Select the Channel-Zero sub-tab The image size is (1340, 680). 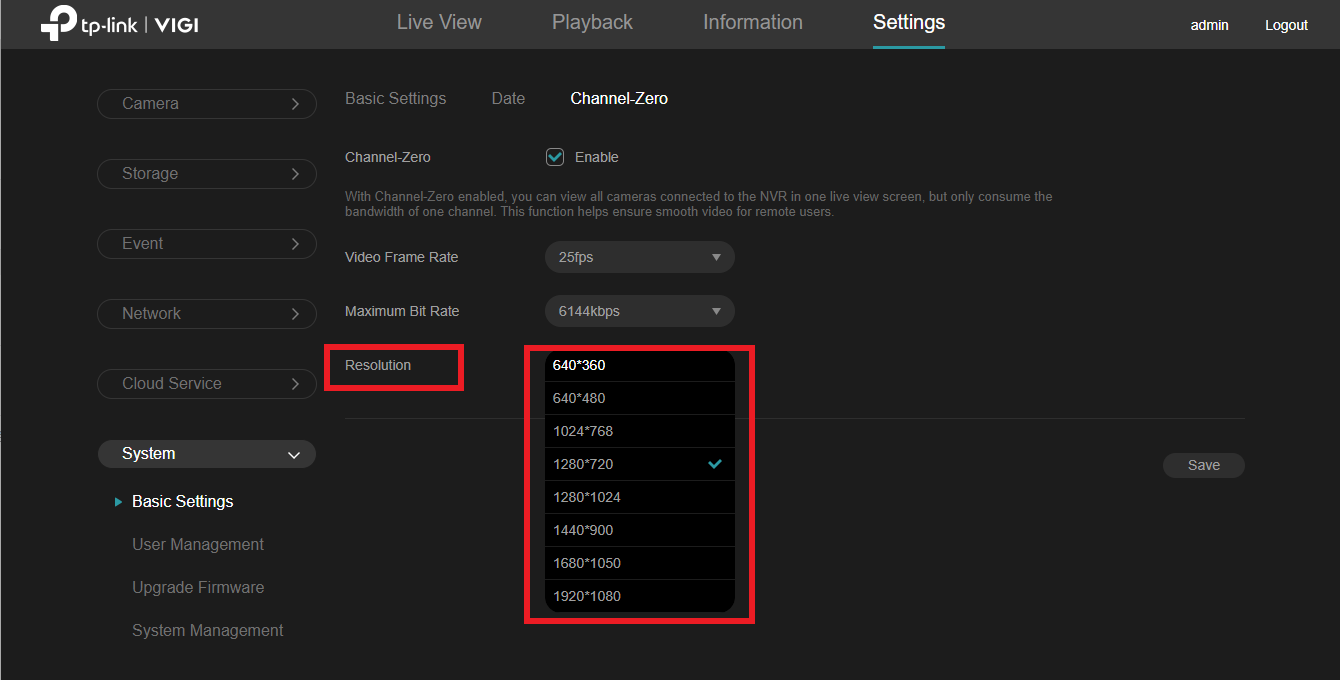click(x=619, y=98)
